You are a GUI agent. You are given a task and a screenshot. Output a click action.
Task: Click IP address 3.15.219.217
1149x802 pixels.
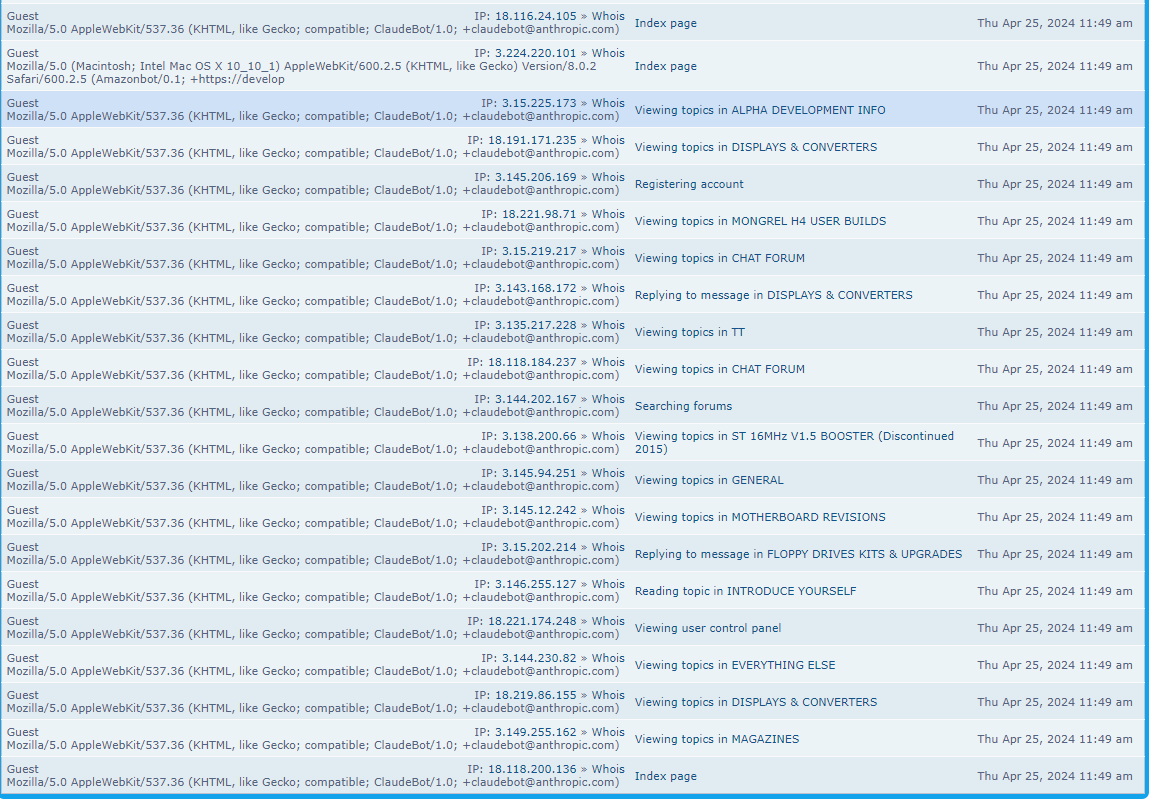539,251
